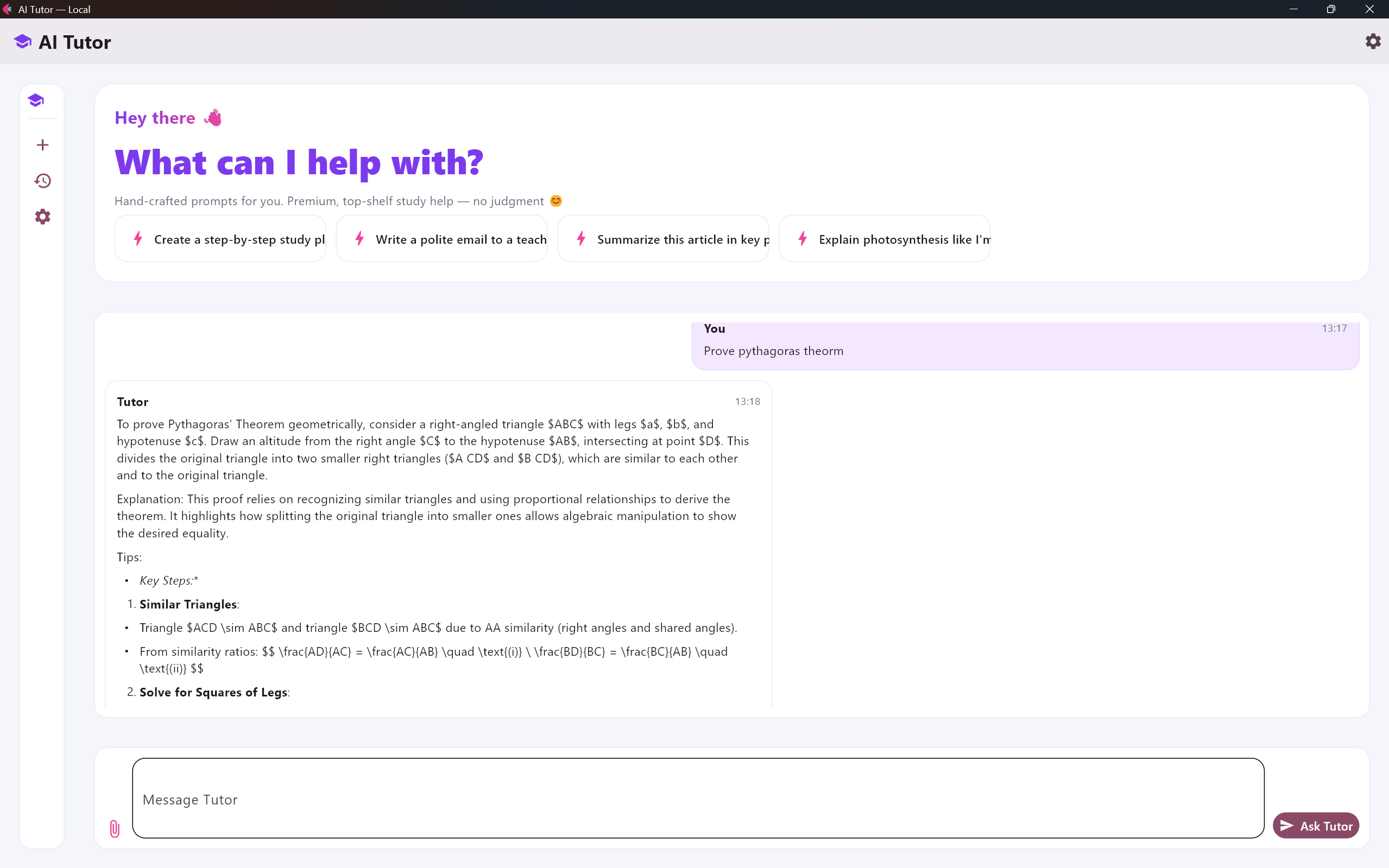Click the lightning icon on Summarize chip
Viewport: 1389px width, 868px height.
(581, 239)
